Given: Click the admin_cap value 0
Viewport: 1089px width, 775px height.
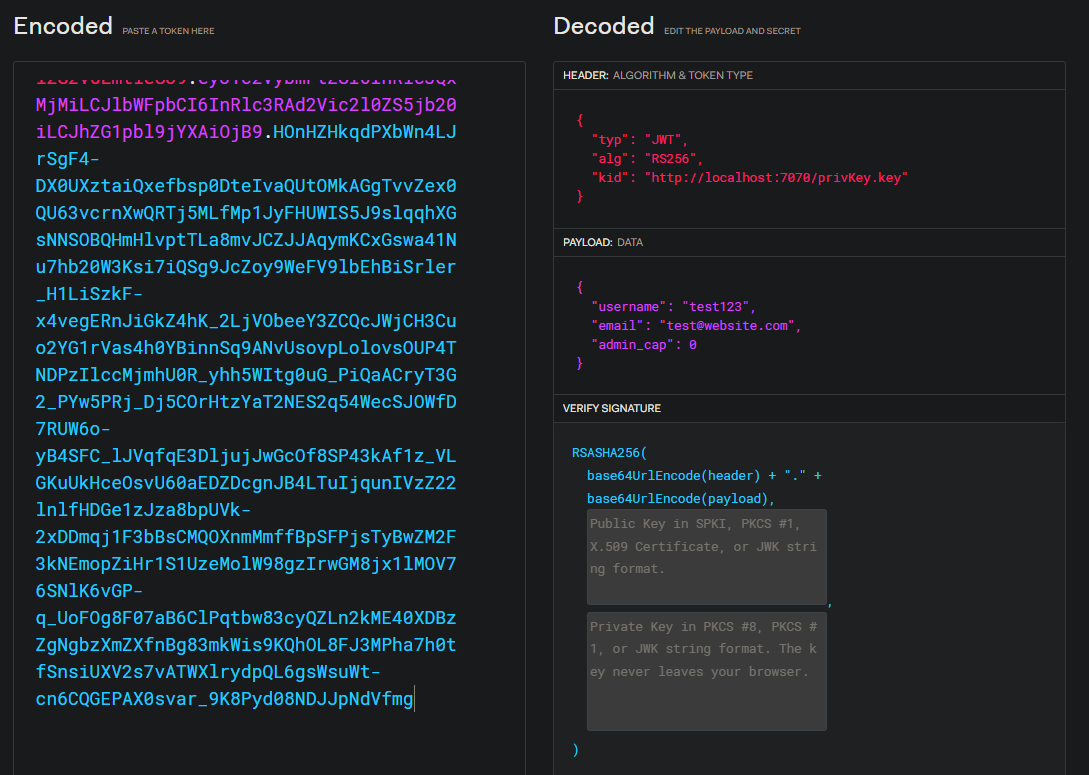Looking at the screenshot, I should (692, 344).
